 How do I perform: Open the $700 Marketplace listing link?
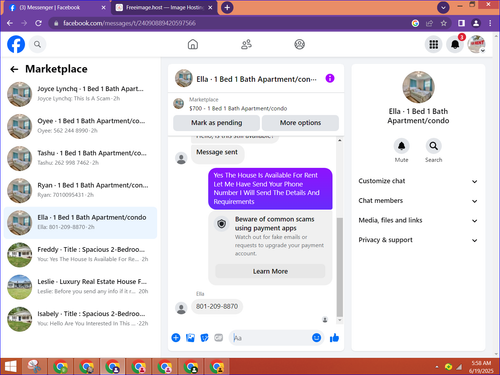coord(238,108)
